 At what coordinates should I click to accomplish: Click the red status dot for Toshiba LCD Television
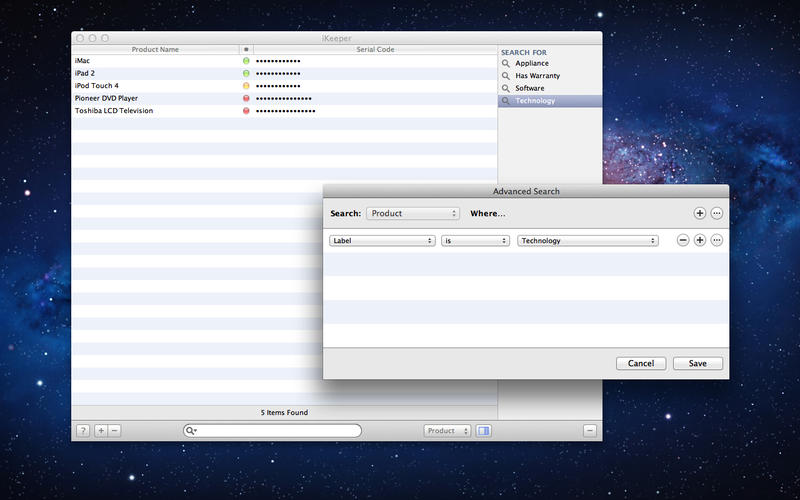(x=246, y=111)
